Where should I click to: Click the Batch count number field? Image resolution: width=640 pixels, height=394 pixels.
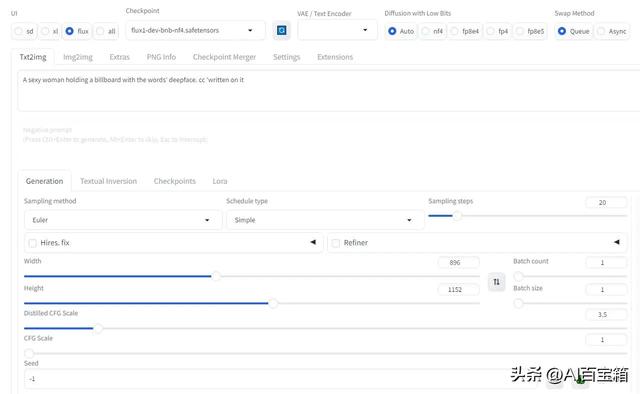606,263
